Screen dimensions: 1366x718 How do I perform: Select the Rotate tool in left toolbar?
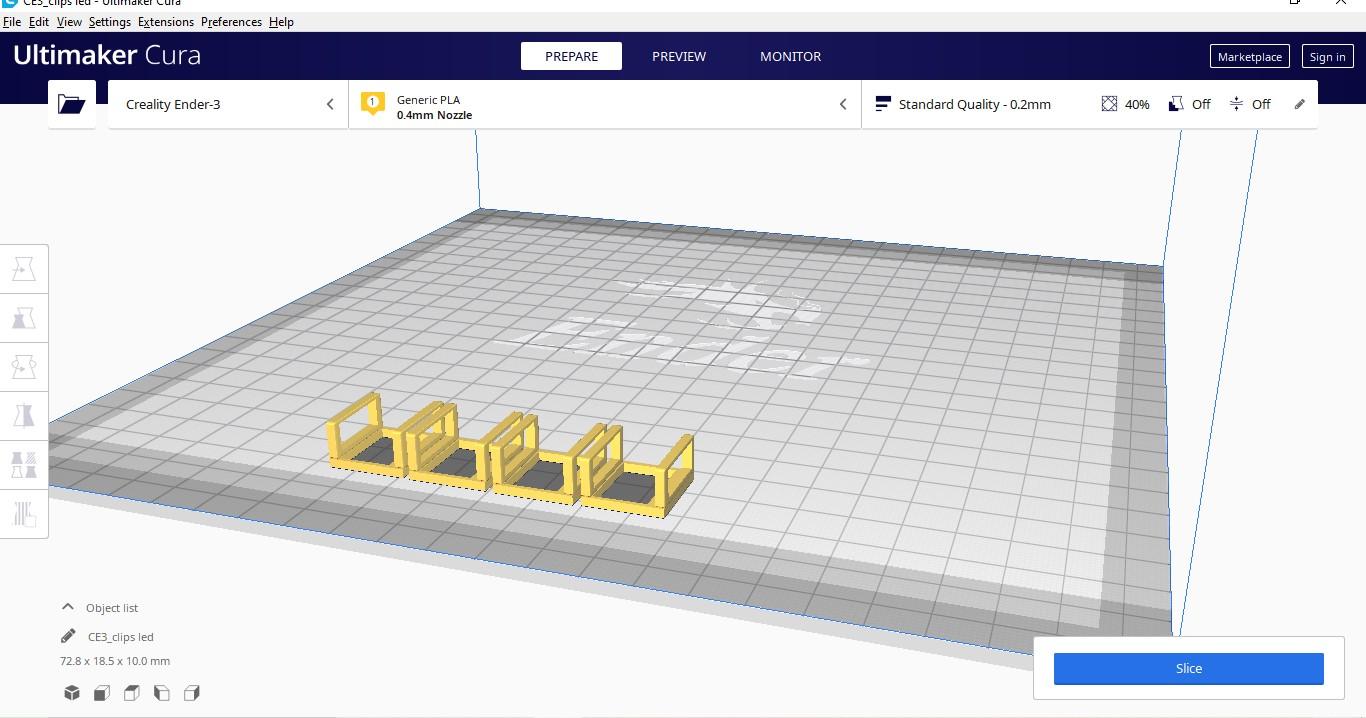[24, 367]
